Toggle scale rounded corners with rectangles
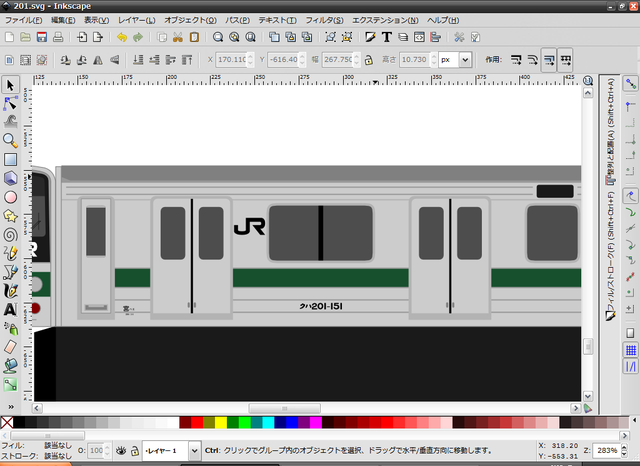 click(532, 60)
